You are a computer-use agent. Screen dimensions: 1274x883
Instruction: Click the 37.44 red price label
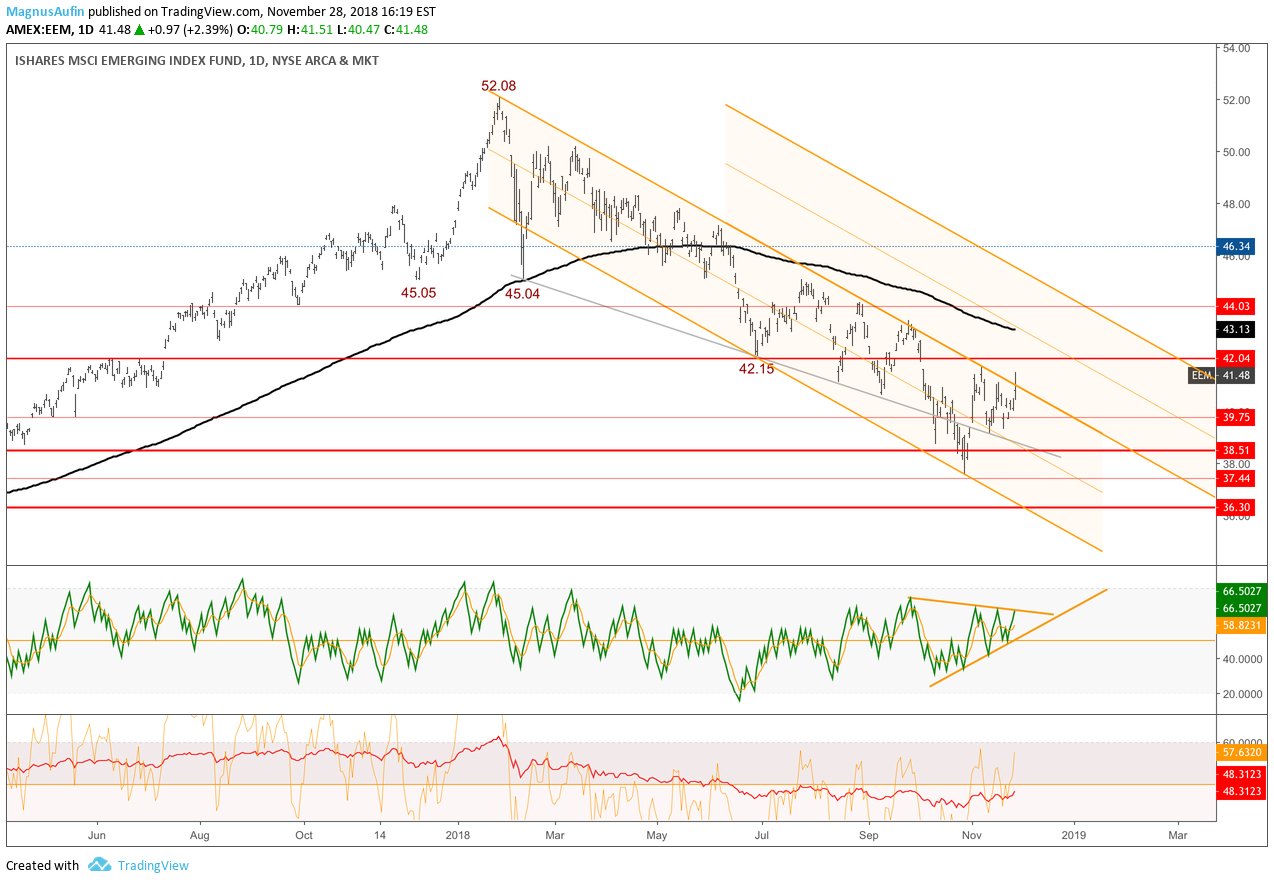[x=1236, y=479]
